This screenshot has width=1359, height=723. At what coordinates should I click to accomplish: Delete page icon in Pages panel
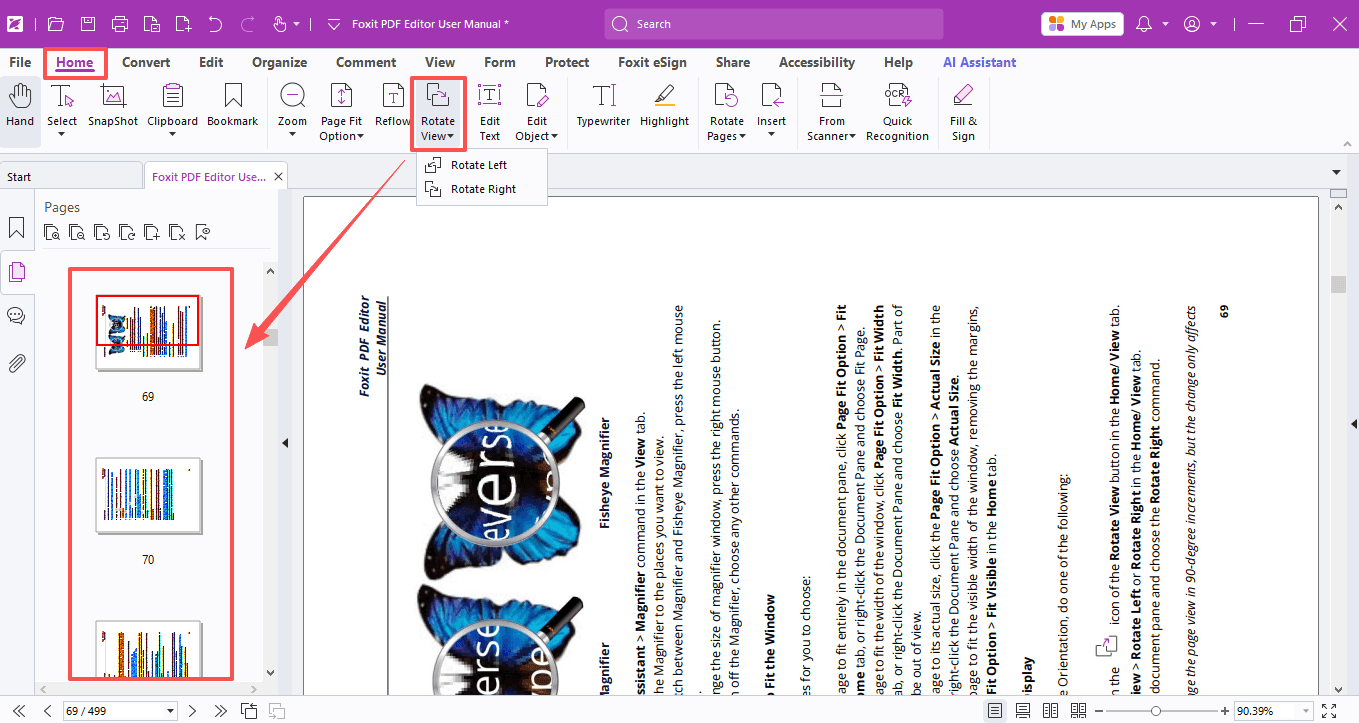point(177,233)
